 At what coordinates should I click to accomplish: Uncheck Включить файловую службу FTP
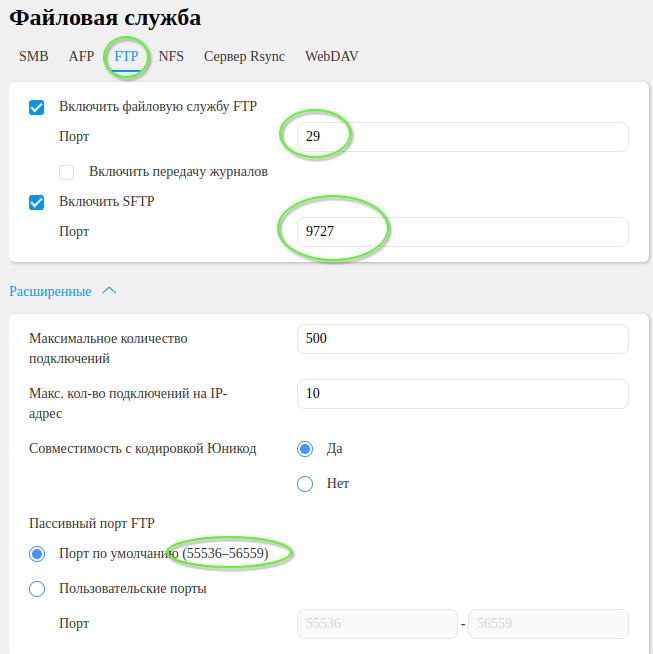37,107
